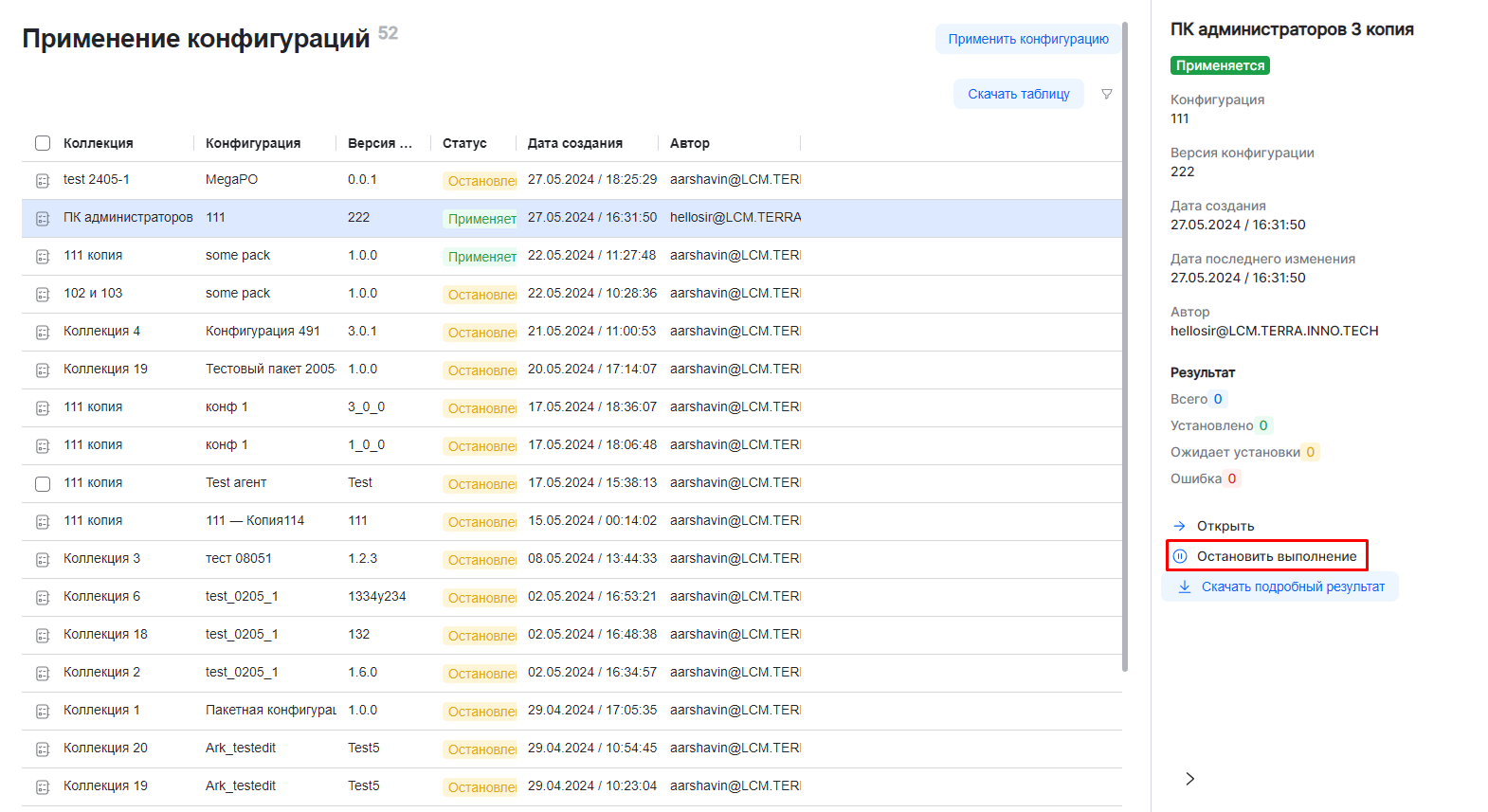This screenshot has height=812, width=1488.
Task: Click the row icon for Коллекция 4
Action: pyautogui.click(x=43, y=332)
